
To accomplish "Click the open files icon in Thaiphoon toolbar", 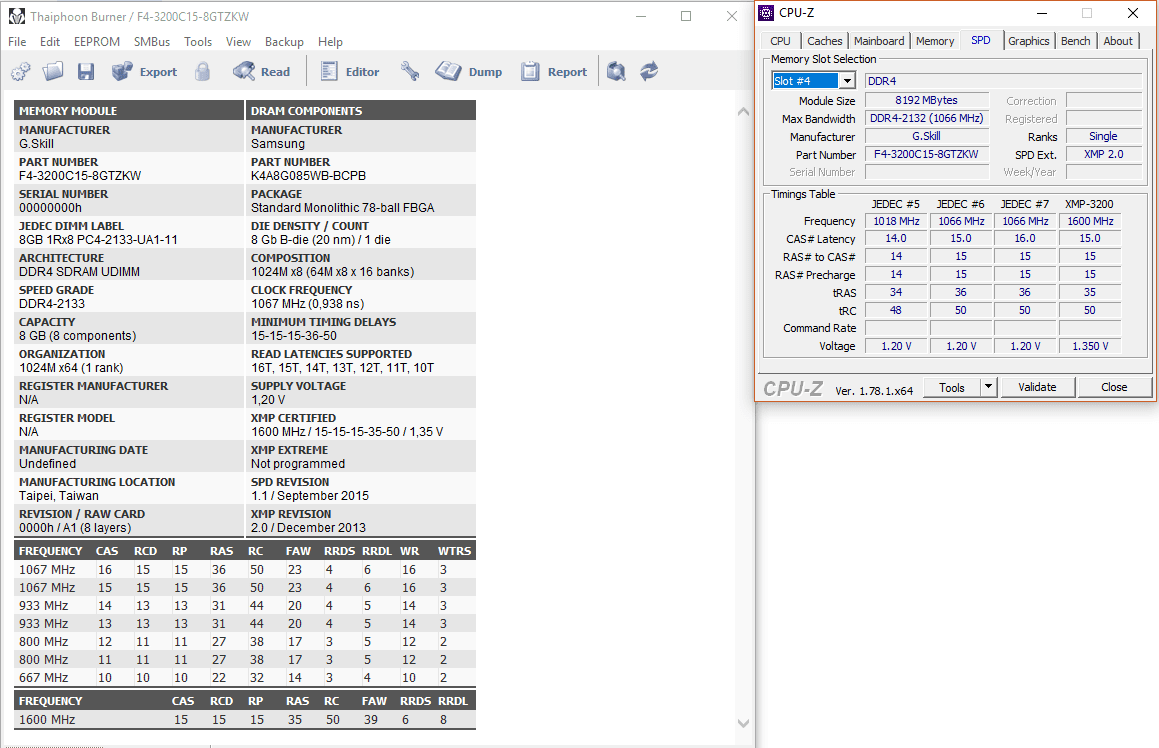I will click(x=53, y=71).
